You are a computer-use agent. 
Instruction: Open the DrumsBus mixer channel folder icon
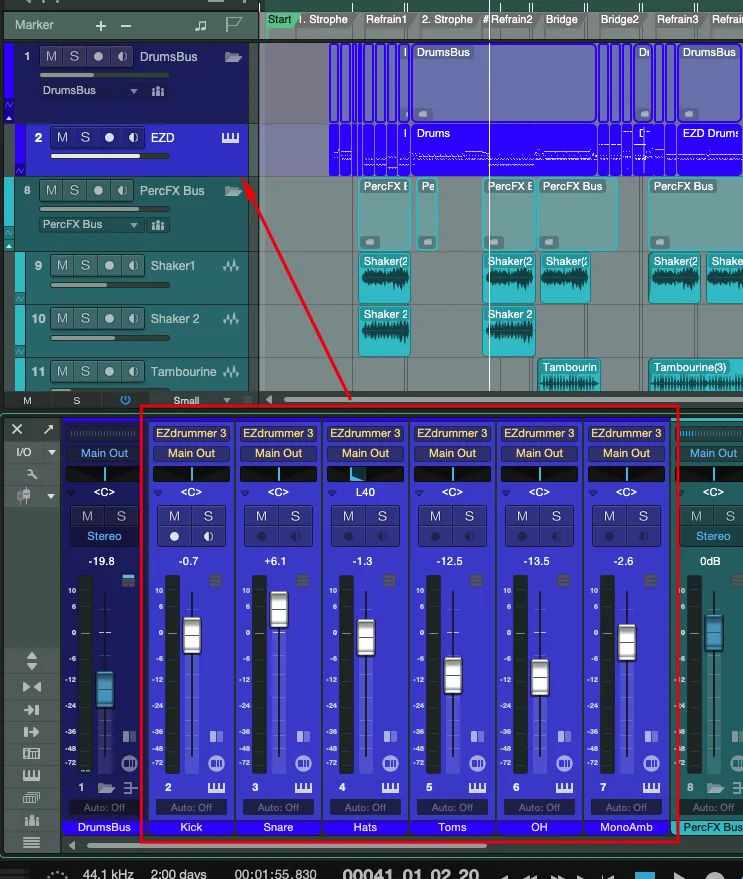pyautogui.click(x=106, y=788)
